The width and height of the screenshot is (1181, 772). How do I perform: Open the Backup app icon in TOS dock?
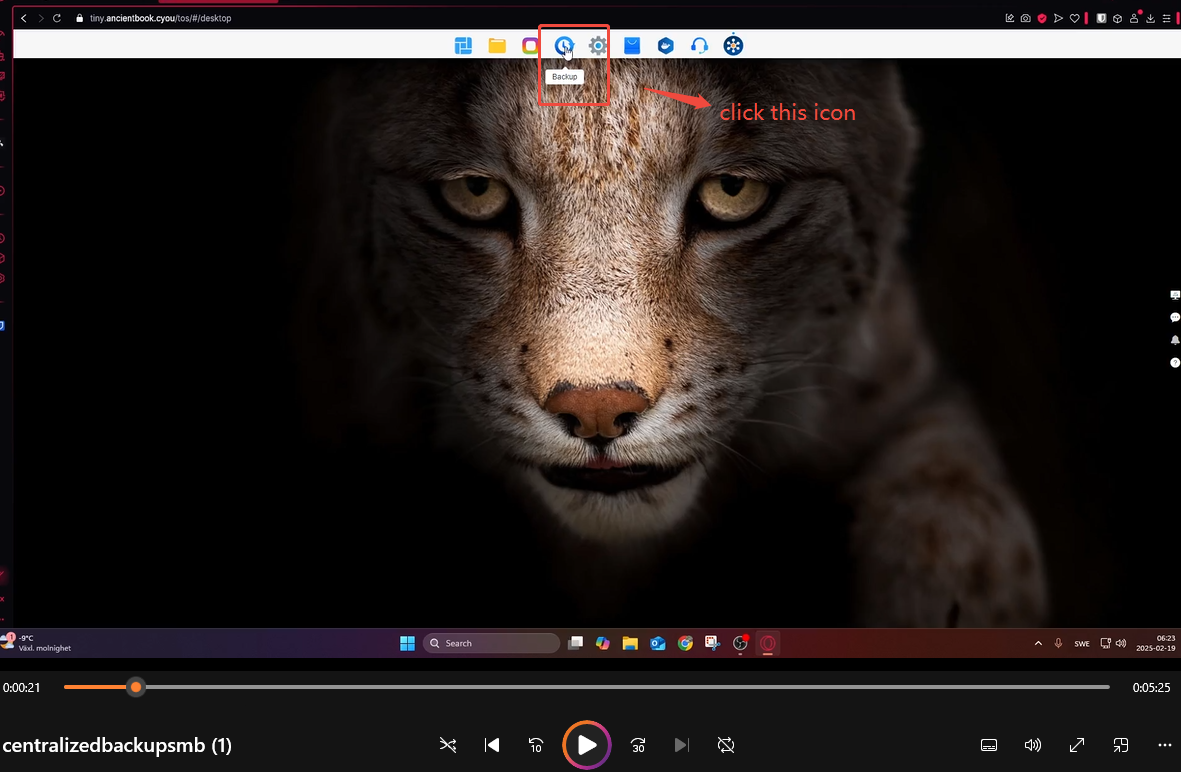pyautogui.click(x=563, y=46)
